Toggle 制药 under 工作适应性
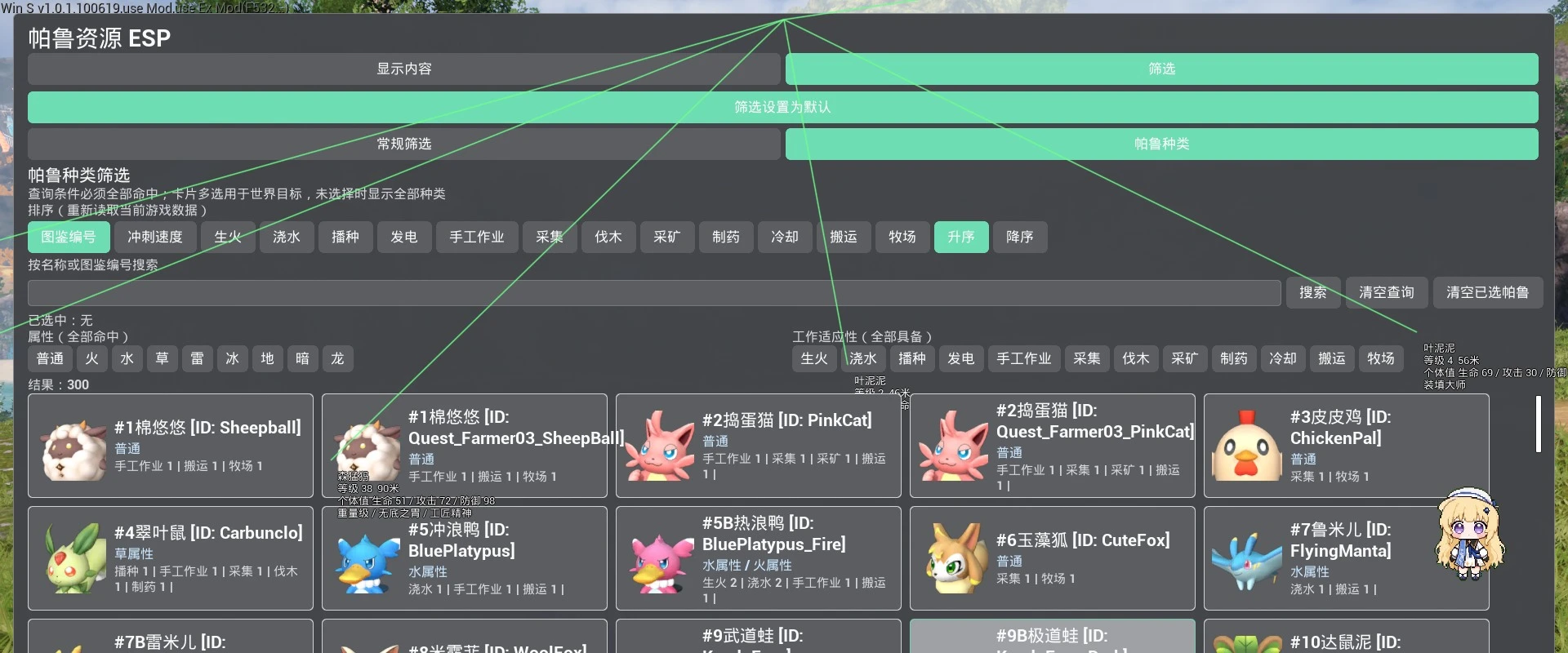Viewport: 1568px width, 653px height. tap(1234, 359)
